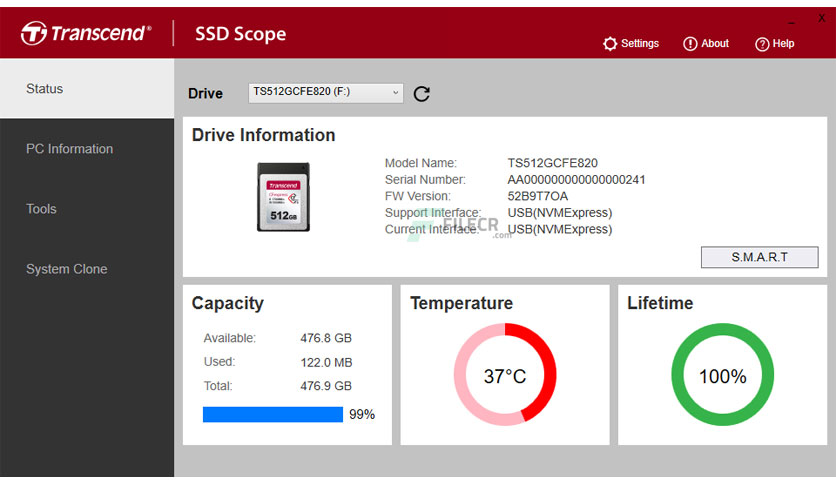Image resolution: width=836 pixels, height=484 pixels.
Task: Click the Capacity panel heading
Action: tap(228, 303)
